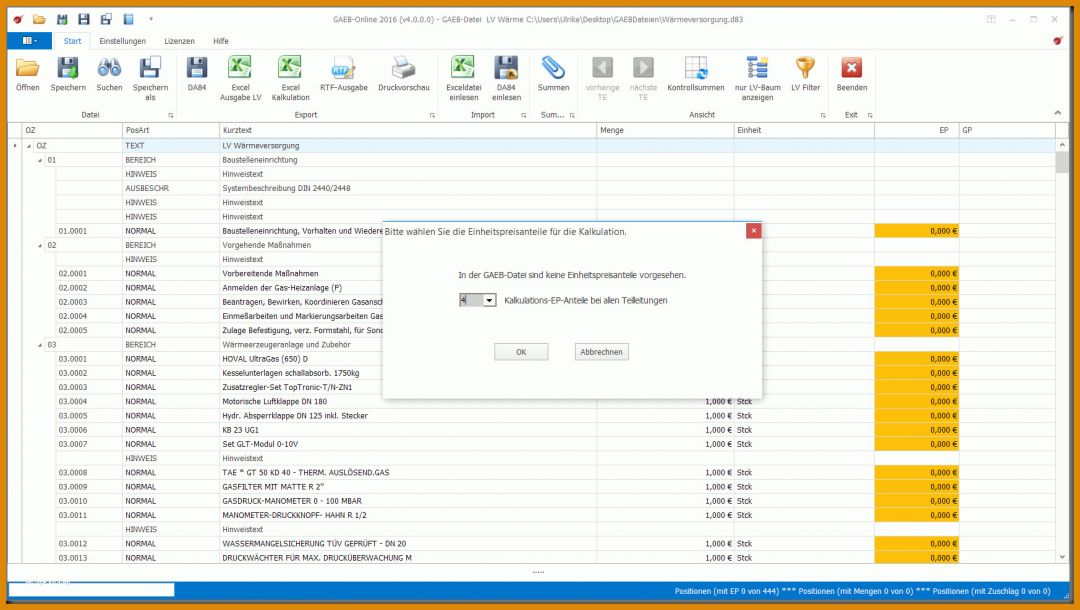The width and height of the screenshot is (1080, 610).
Task: Open the Summen paperclip tool
Action: [x=553, y=74]
